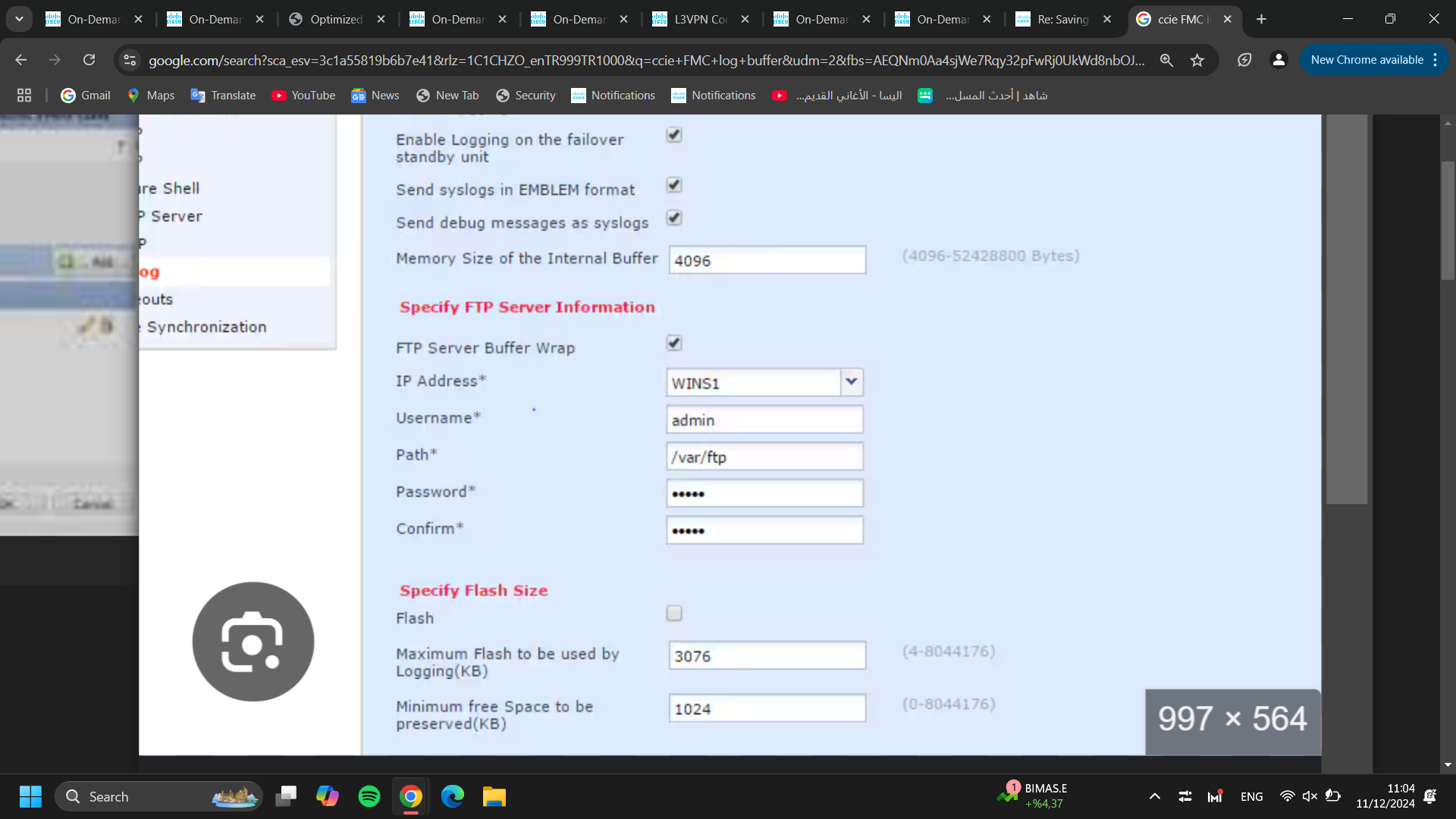Viewport: 1456px width, 819px height.
Task: Bookmark this page using the star icon
Action: coord(1197,60)
